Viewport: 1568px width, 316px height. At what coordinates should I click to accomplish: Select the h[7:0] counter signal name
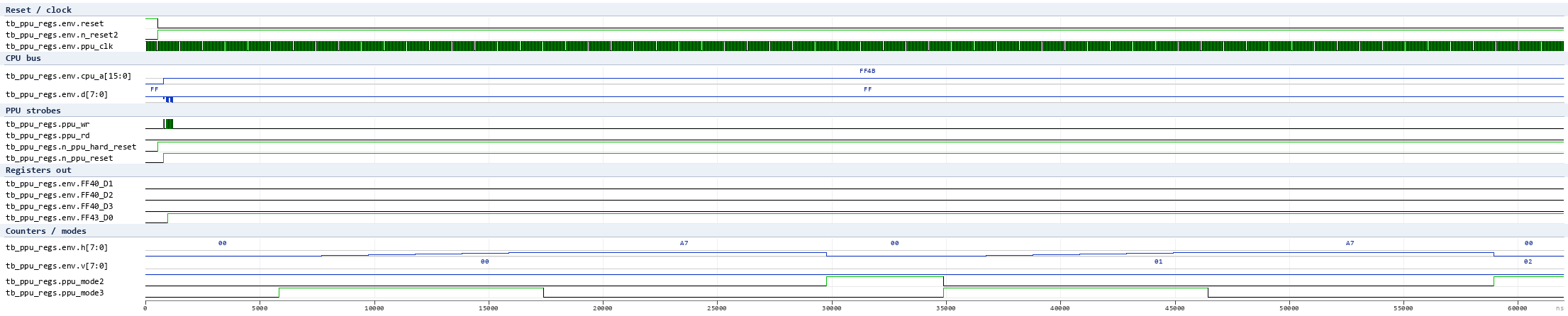[x=57, y=247]
